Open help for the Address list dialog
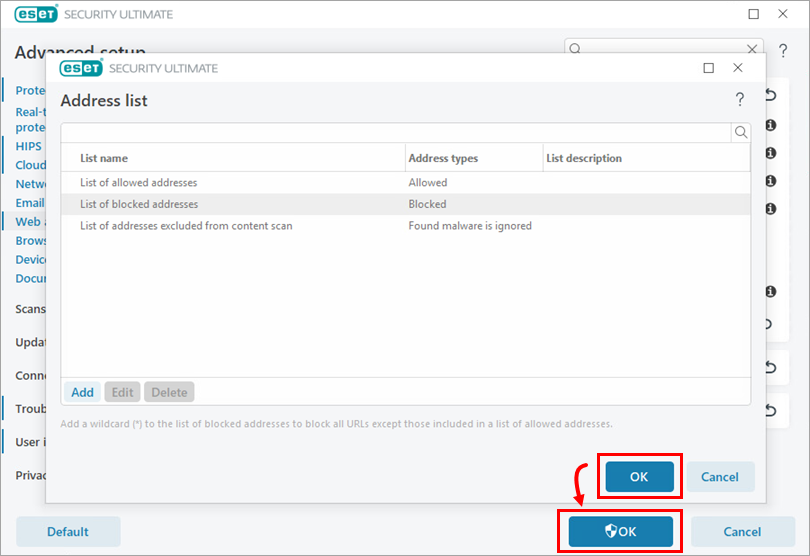The width and height of the screenshot is (810, 556). tap(740, 99)
